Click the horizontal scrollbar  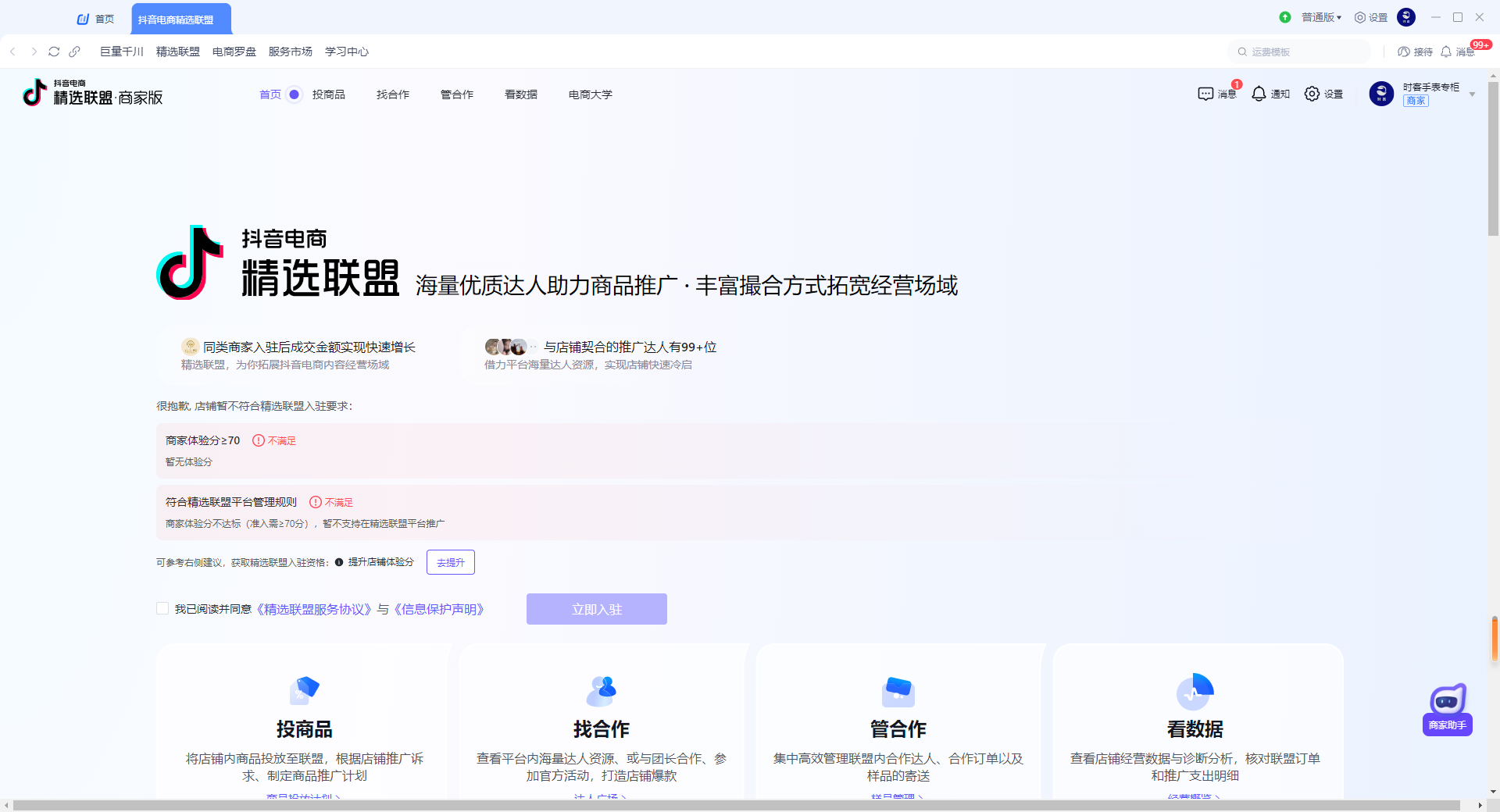737,805
